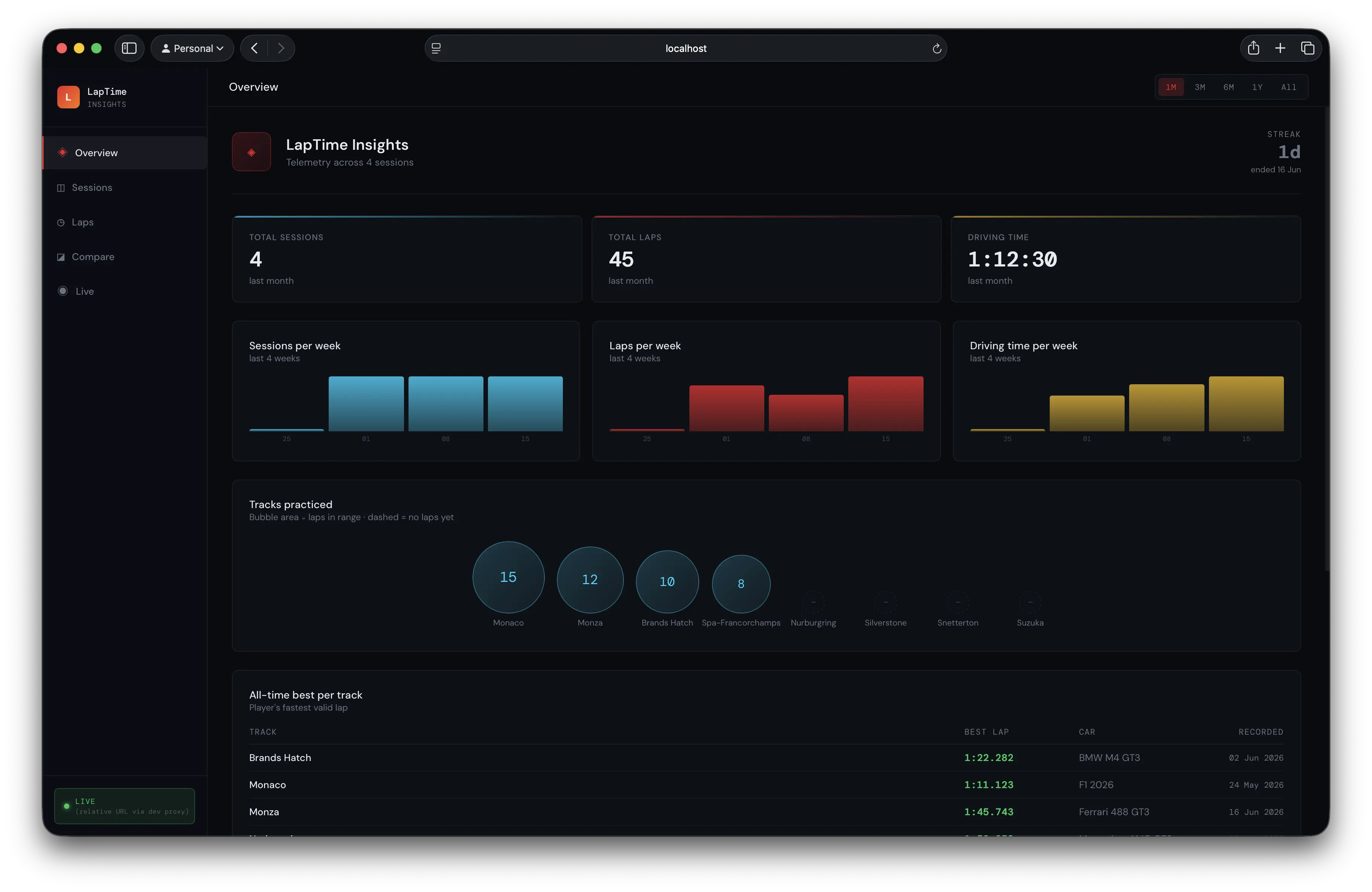Image resolution: width=1372 pixels, height=892 pixels.
Task: Click the blue Sessions bar for week 01
Action: click(x=366, y=403)
